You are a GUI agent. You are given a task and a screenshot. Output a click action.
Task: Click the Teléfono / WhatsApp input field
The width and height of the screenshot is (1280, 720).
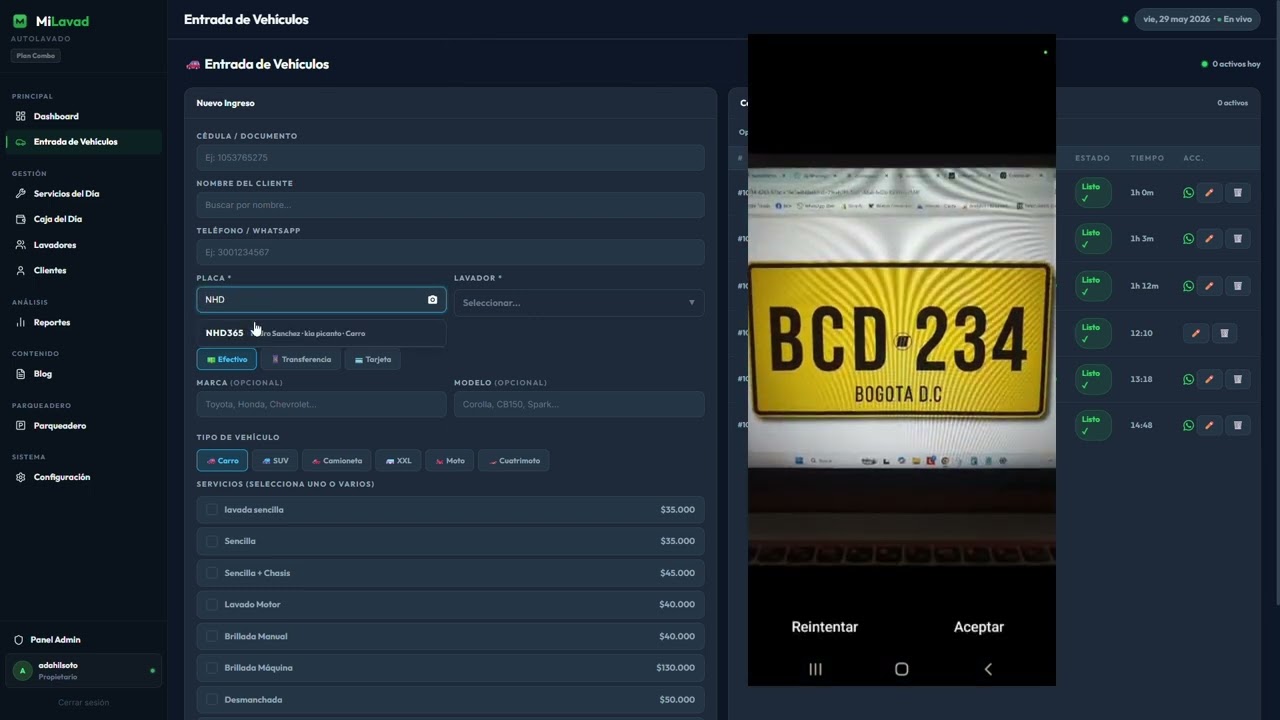pyautogui.click(x=450, y=252)
